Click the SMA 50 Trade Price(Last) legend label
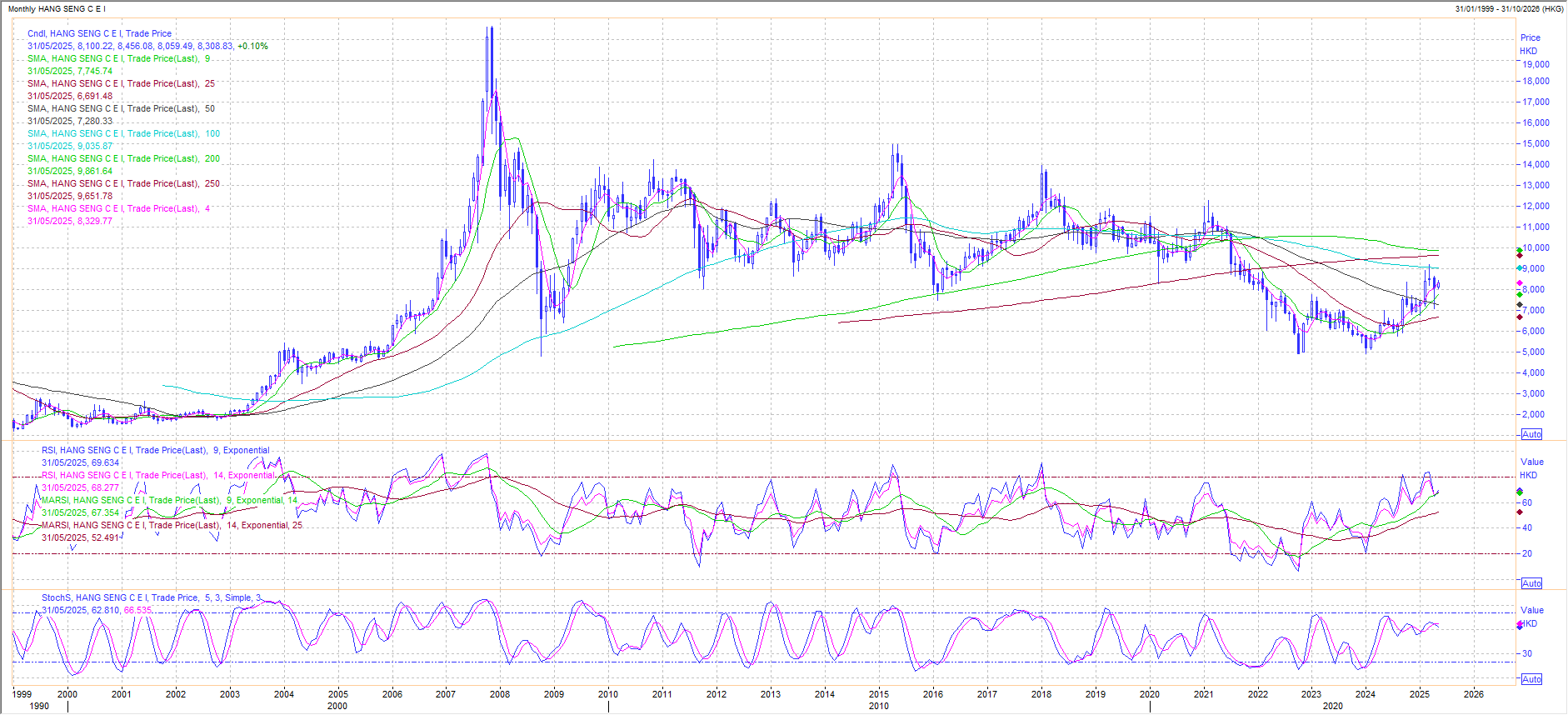Image resolution: width=1568 pixels, height=715 pixels. 121,109
